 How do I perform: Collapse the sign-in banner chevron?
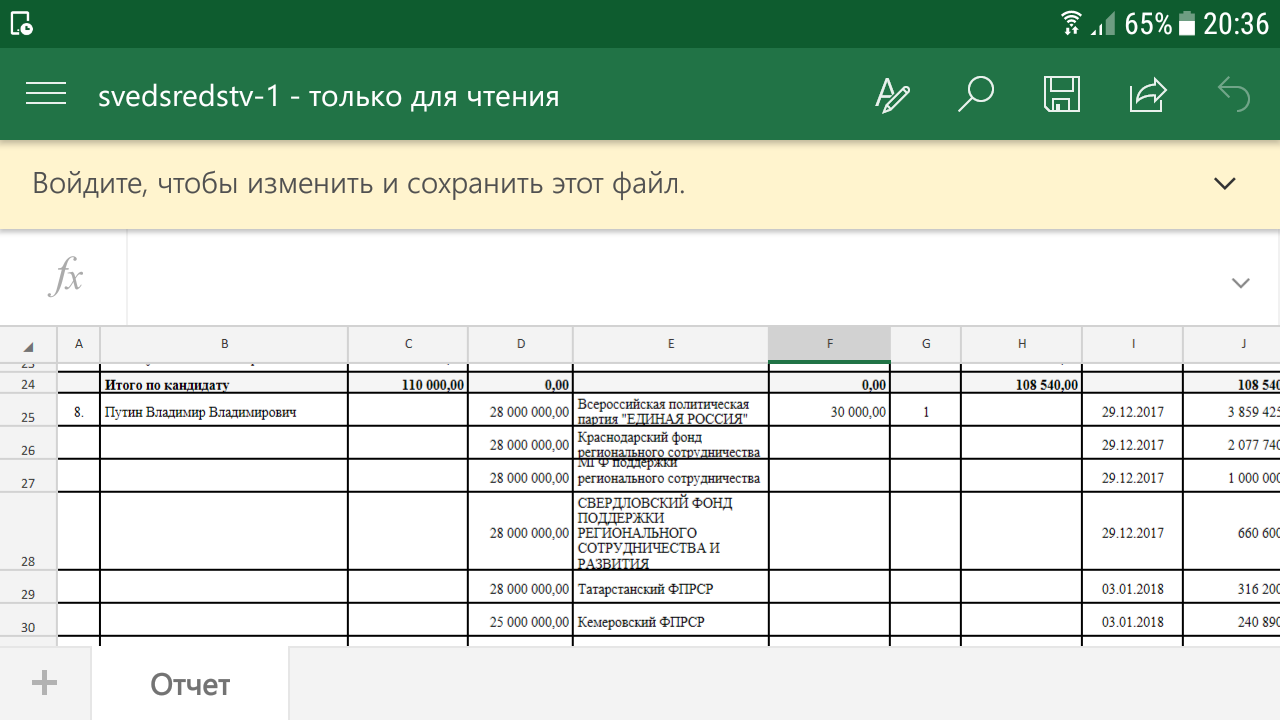pos(1224,184)
